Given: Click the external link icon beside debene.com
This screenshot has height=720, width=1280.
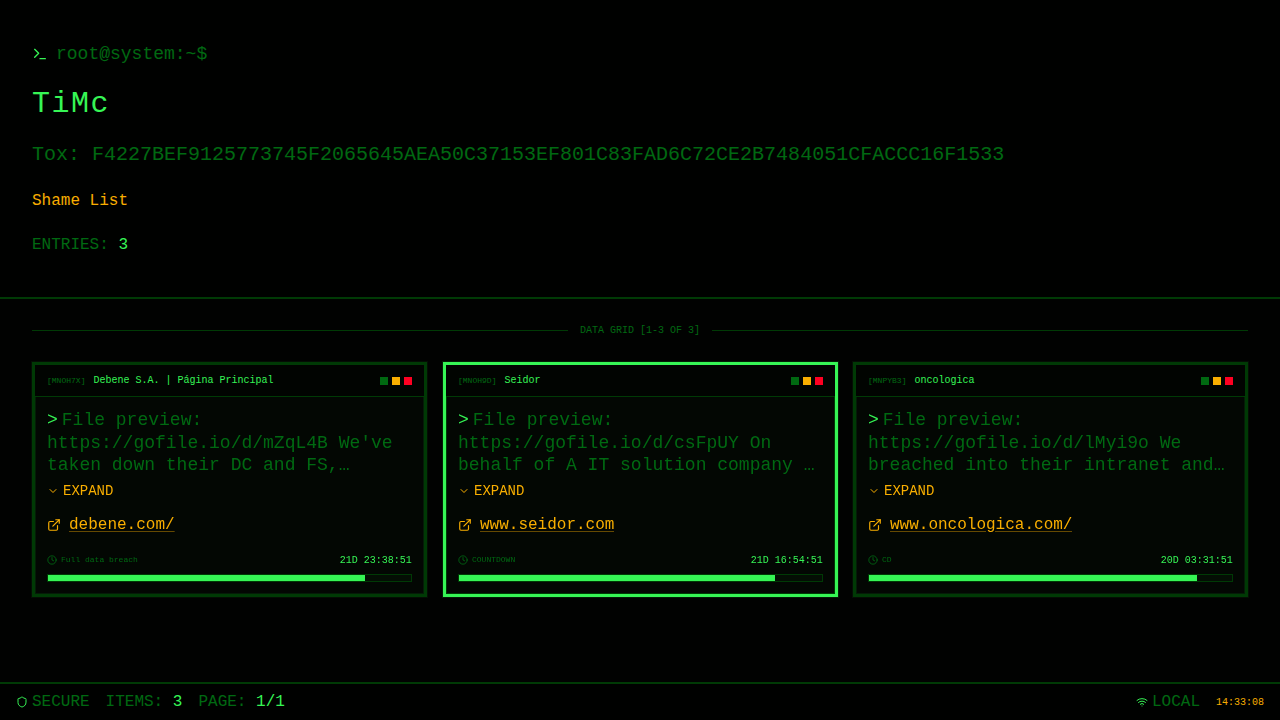Looking at the screenshot, I should (x=54, y=525).
